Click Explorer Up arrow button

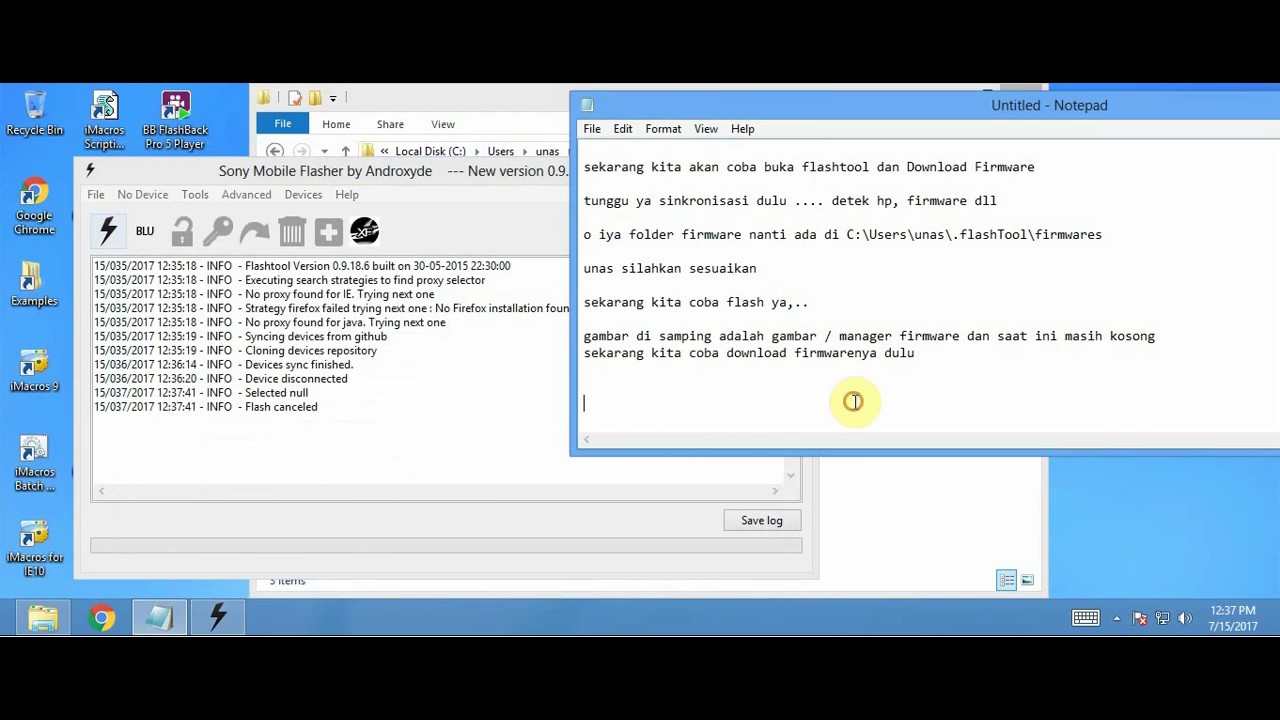345,151
